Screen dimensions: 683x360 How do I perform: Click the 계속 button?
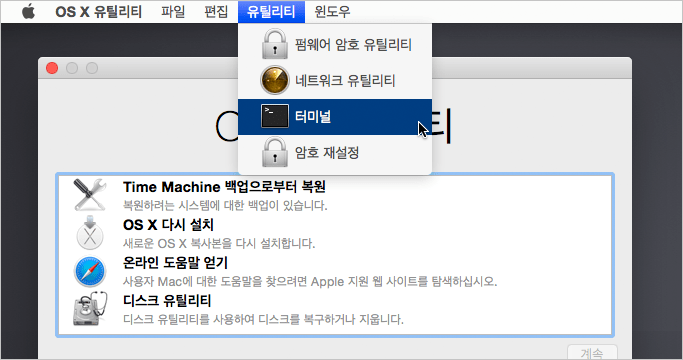click(592, 352)
